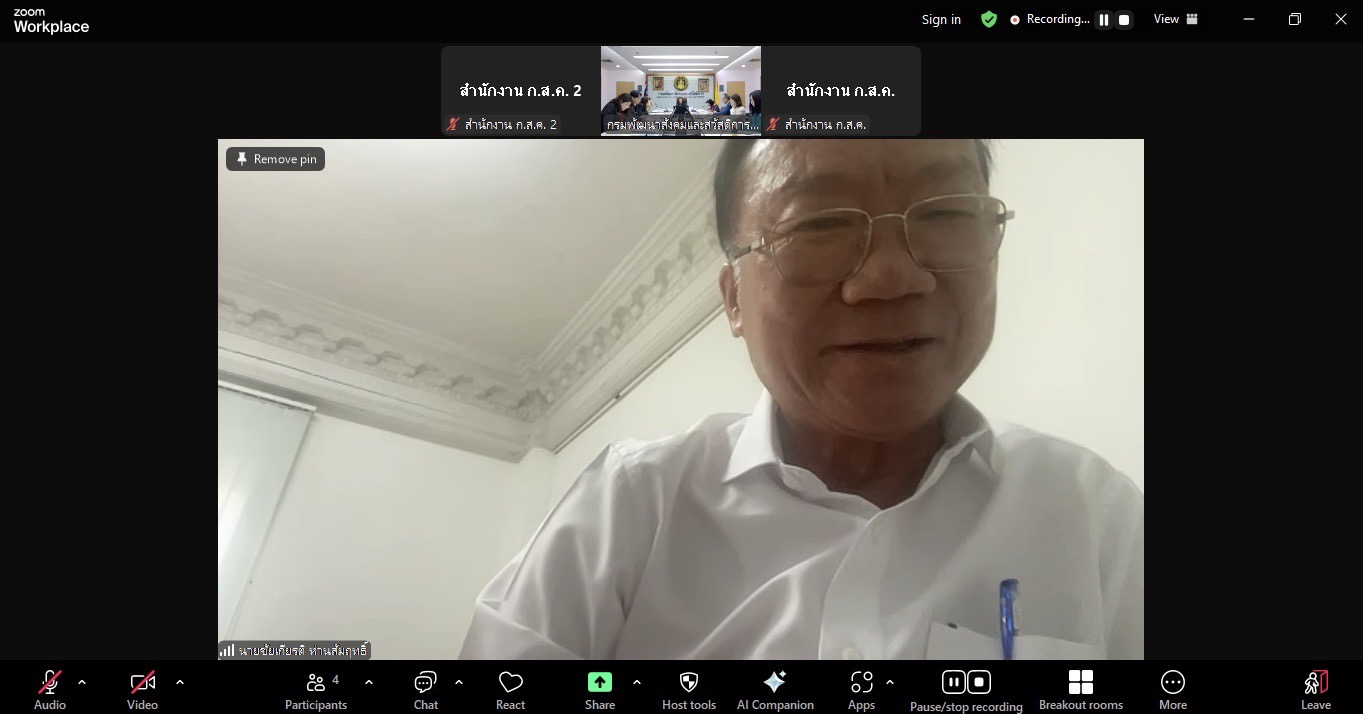Screen dimensions: 1363x714
Task: Open the Chat panel
Action: [x=426, y=689]
